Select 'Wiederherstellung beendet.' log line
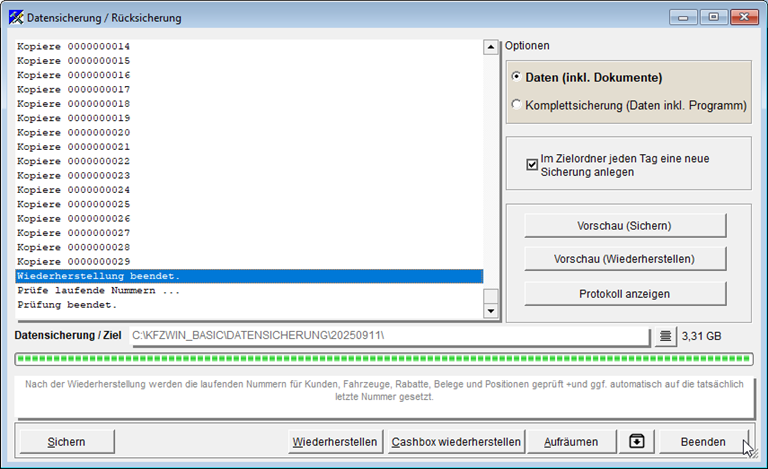 (x=249, y=276)
